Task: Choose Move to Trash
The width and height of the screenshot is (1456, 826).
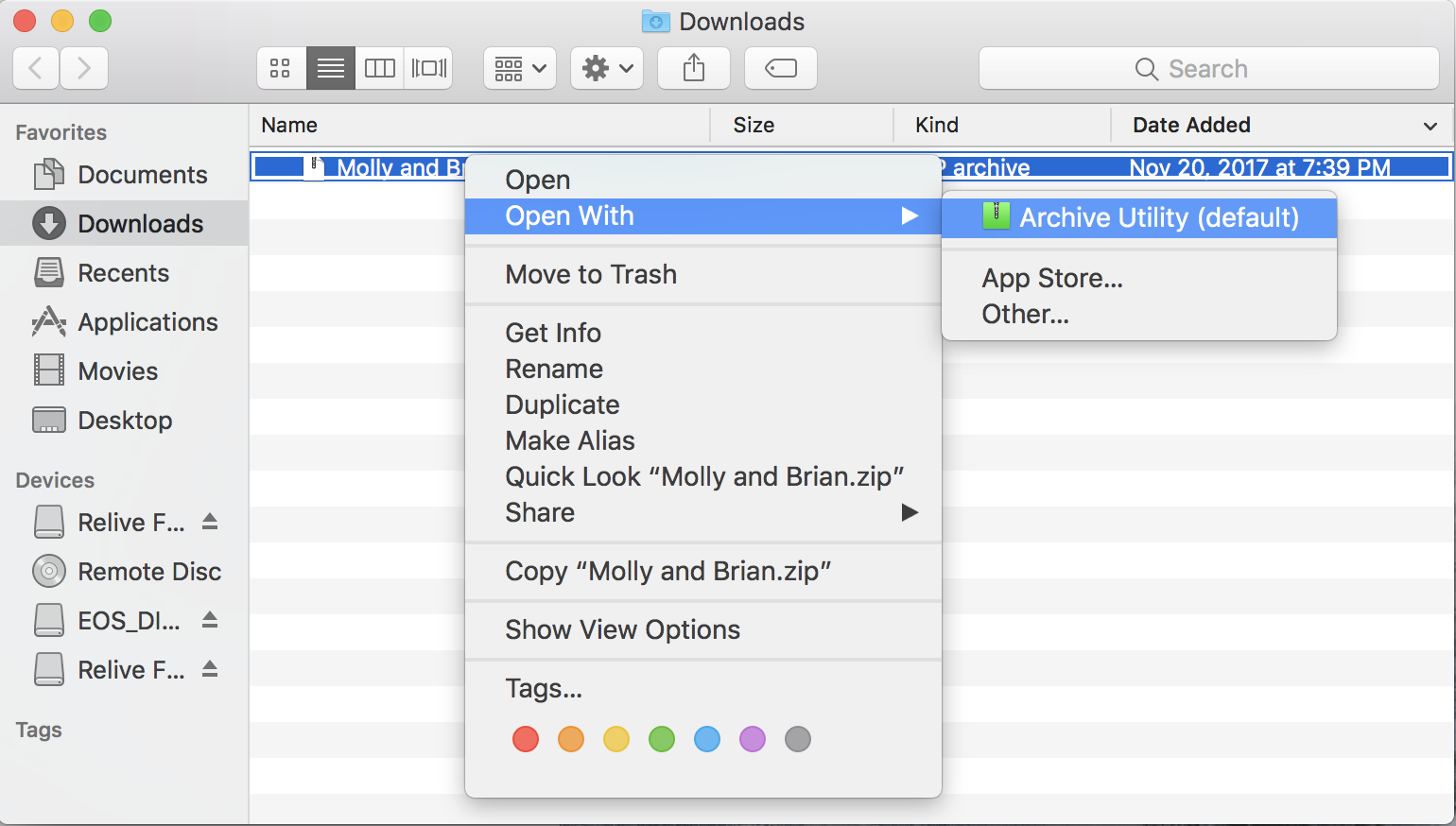Action: click(703, 275)
